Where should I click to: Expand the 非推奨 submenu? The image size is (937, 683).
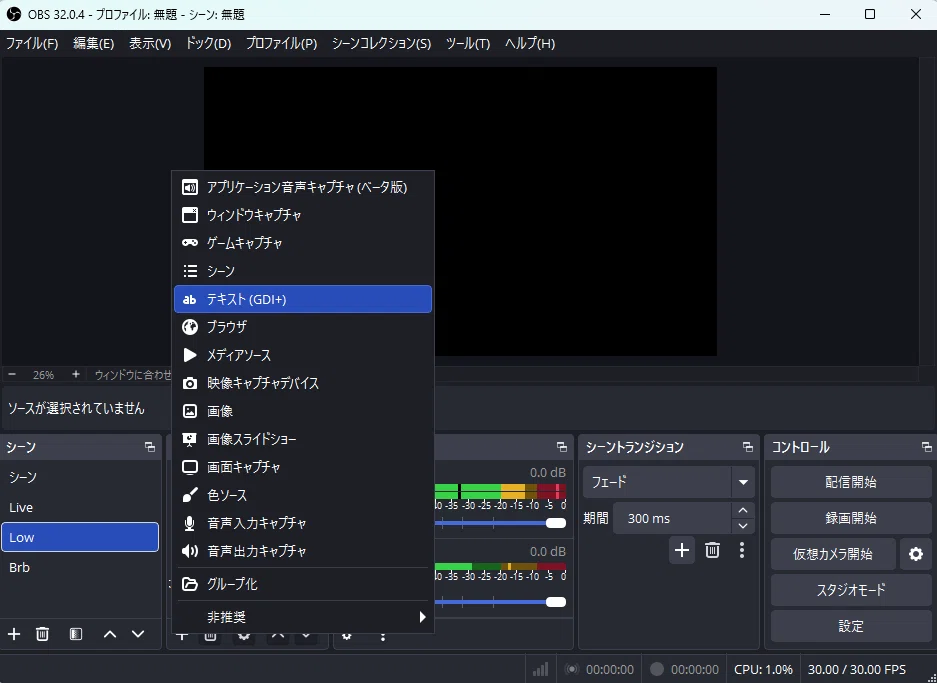[302, 617]
